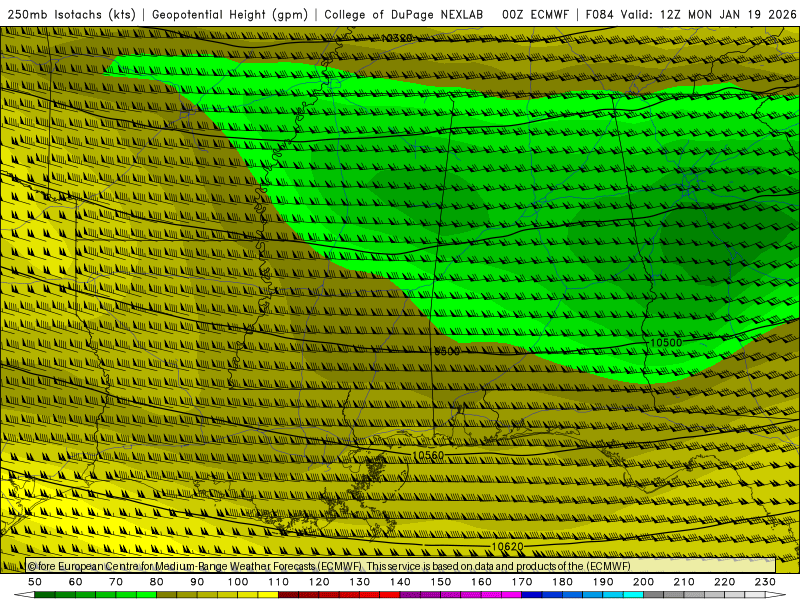Click the 10620 height contour label
This screenshot has width=800, height=600.
tap(507, 546)
